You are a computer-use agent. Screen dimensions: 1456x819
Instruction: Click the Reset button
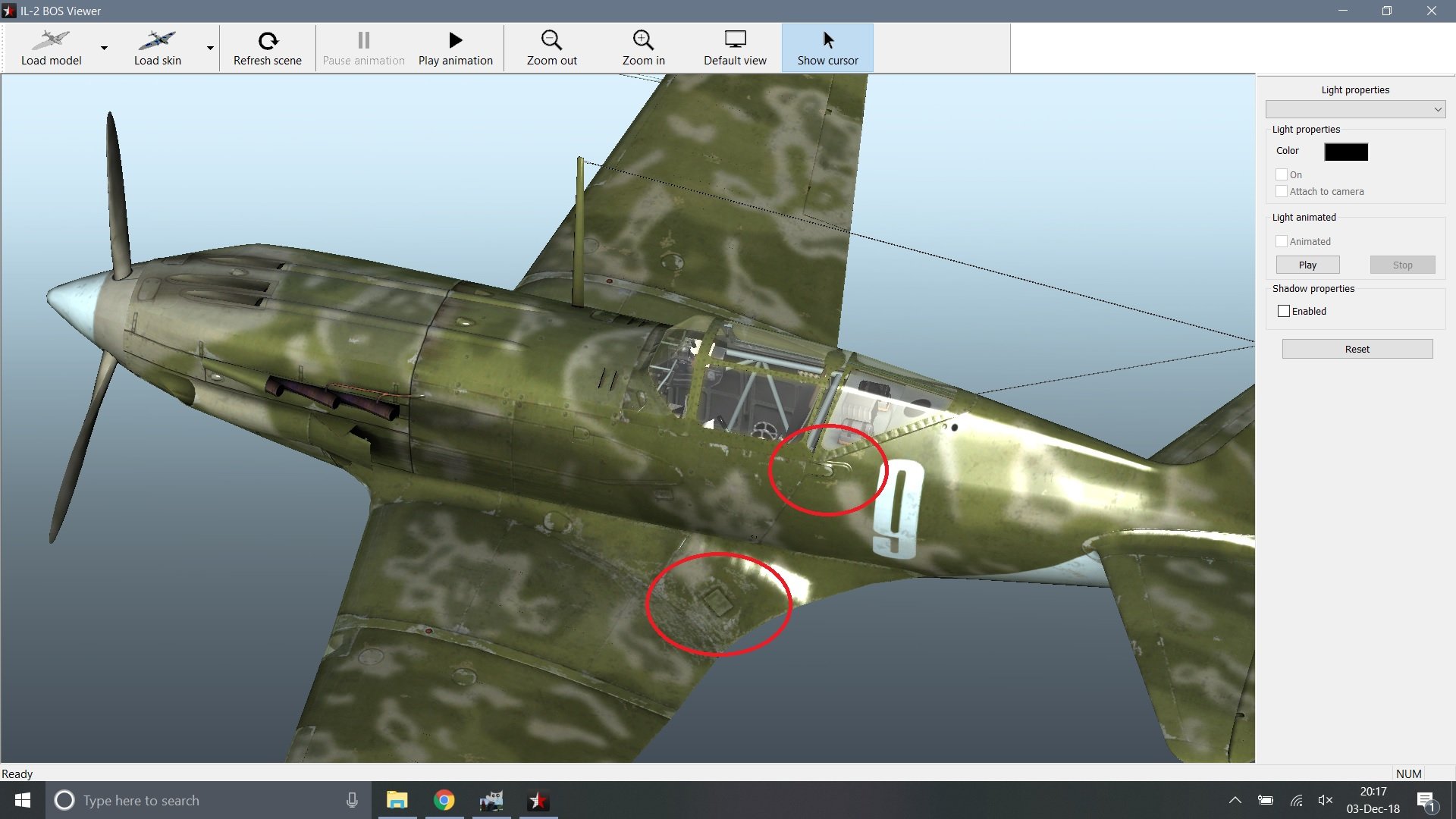(x=1357, y=349)
